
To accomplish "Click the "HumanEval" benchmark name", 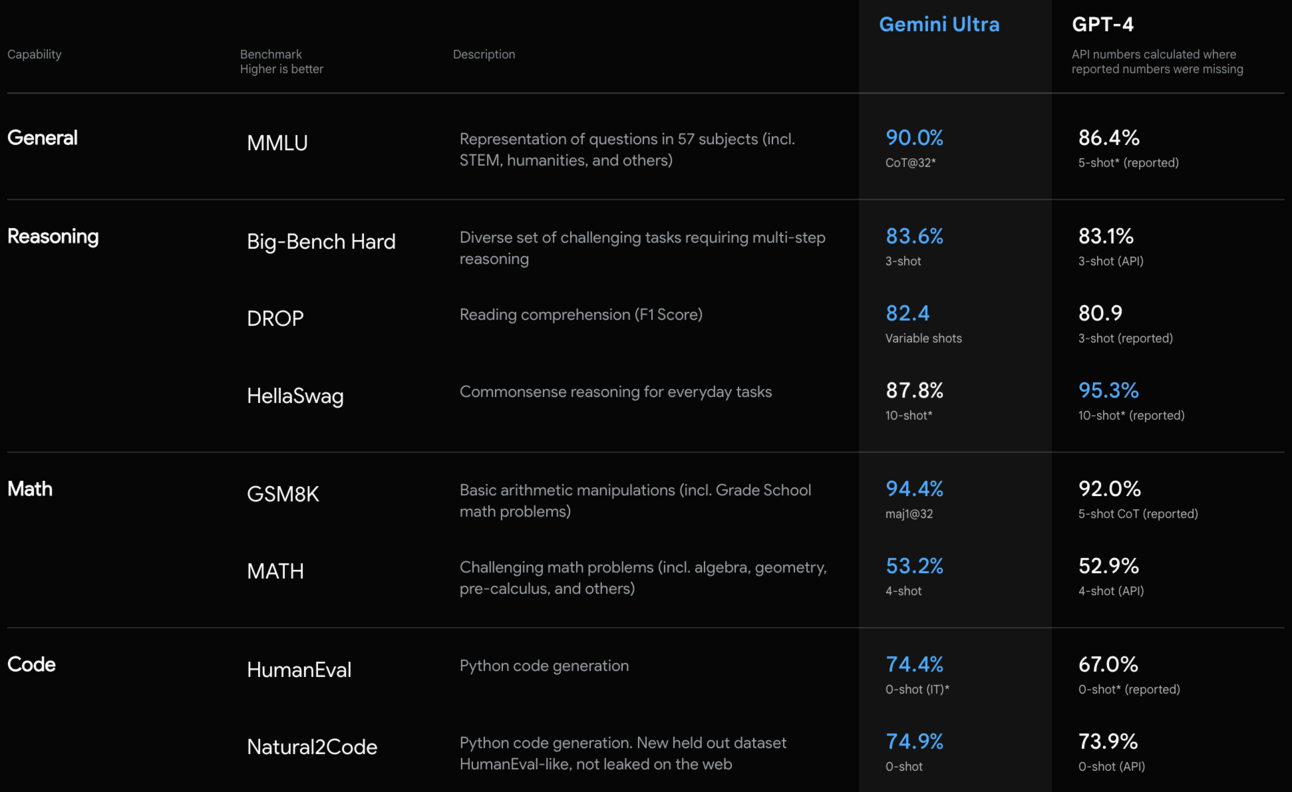I will click(x=299, y=670).
